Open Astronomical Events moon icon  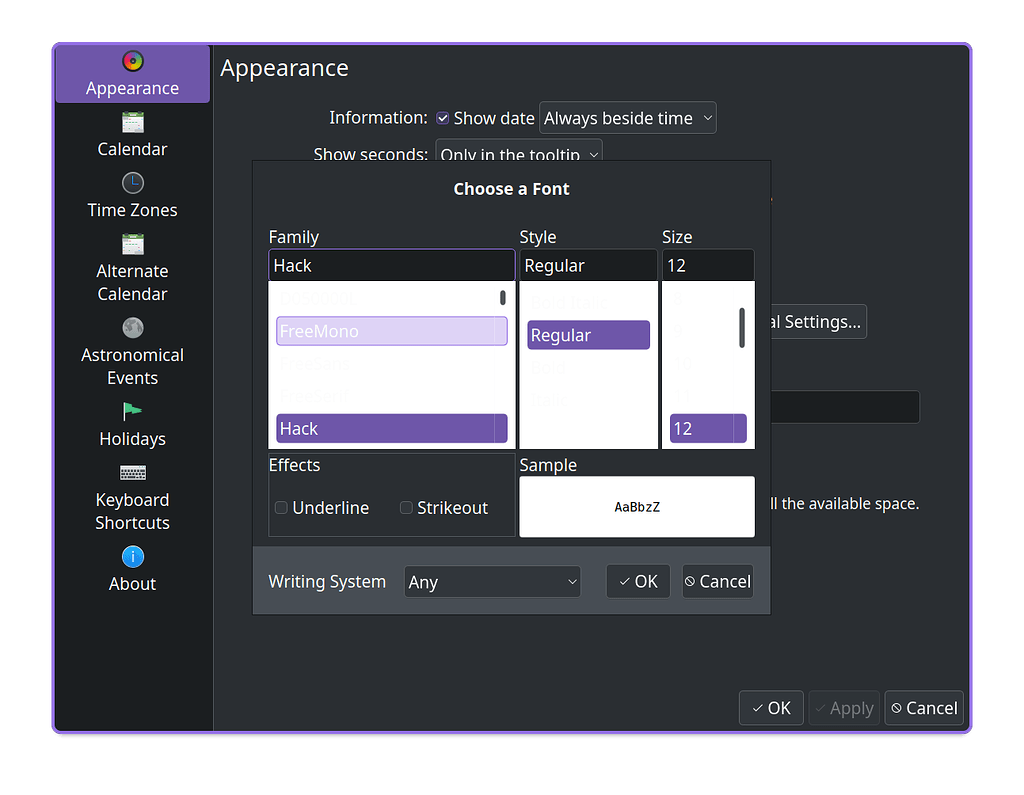coord(132,328)
